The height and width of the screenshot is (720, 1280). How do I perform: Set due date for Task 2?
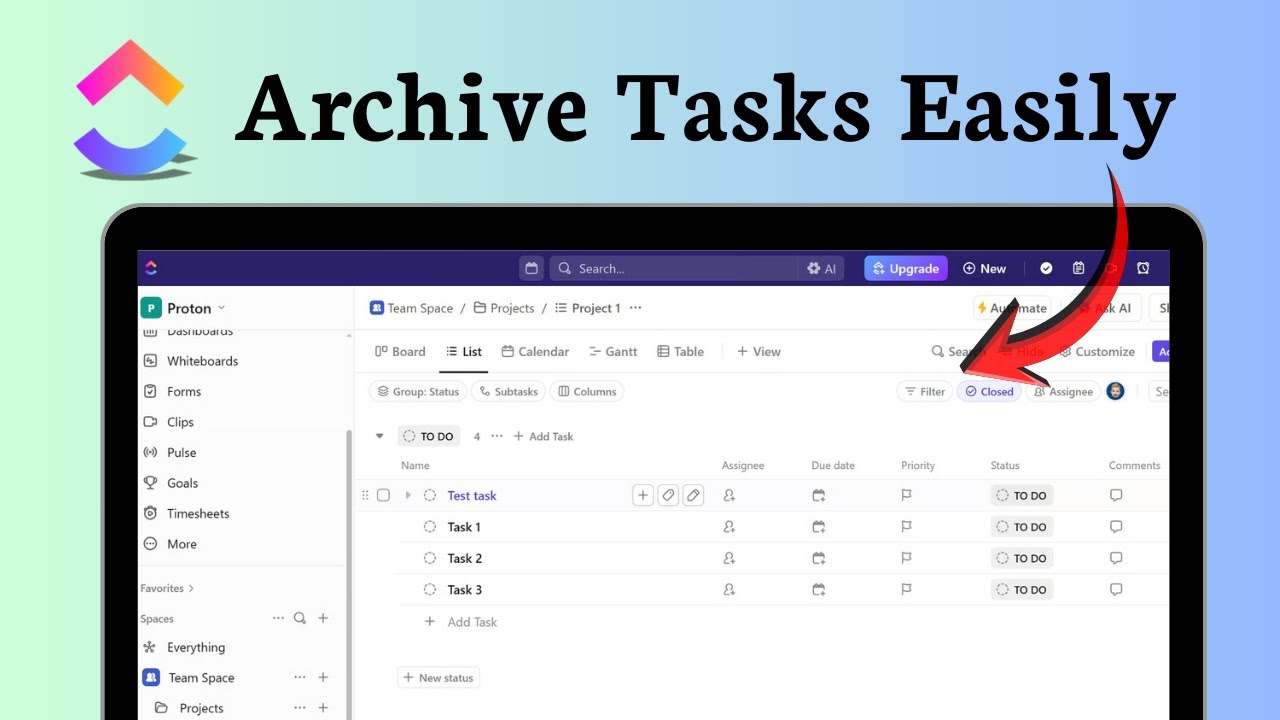pyautogui.click(x=819, y=558)
